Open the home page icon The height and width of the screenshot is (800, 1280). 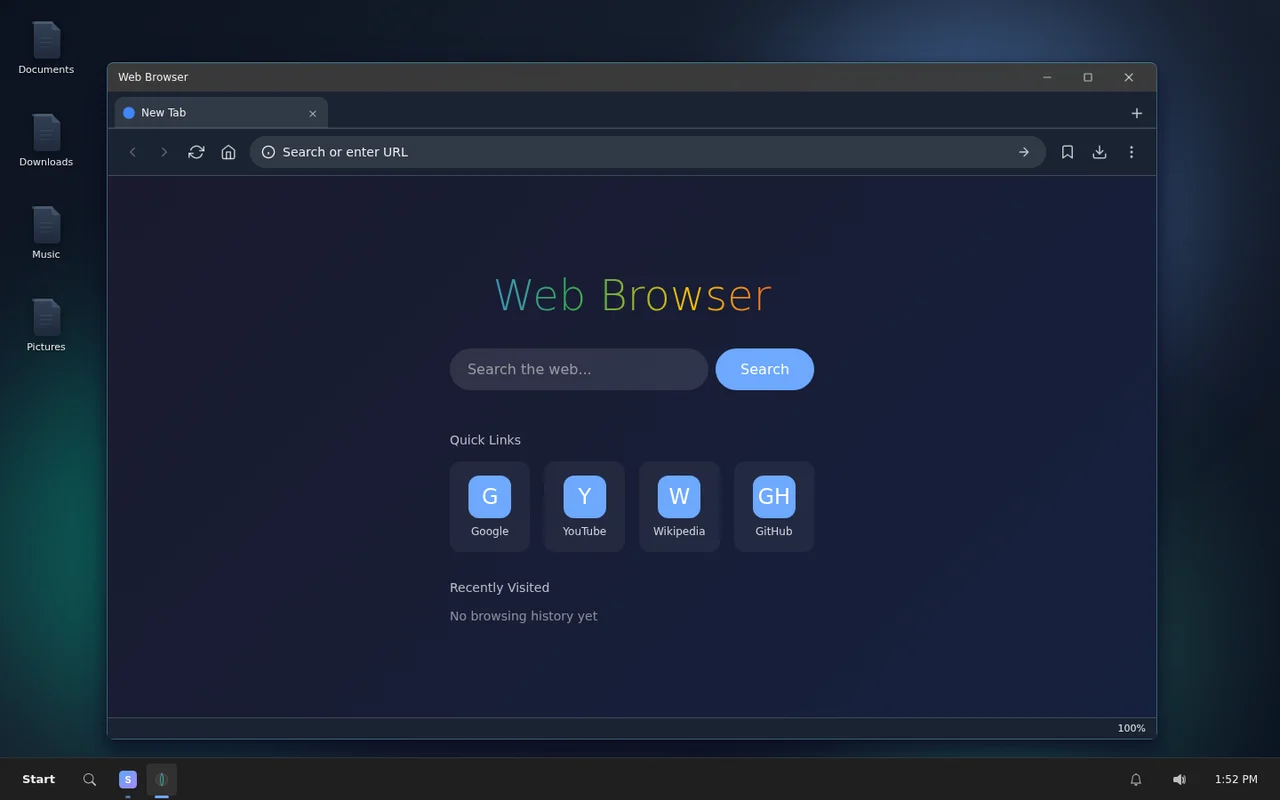point(228,152)
